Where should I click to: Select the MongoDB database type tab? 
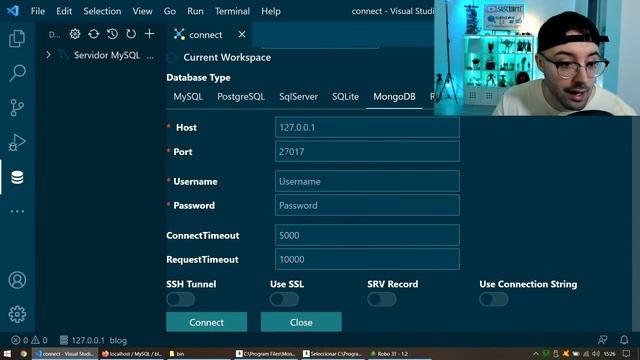(394, 97)
